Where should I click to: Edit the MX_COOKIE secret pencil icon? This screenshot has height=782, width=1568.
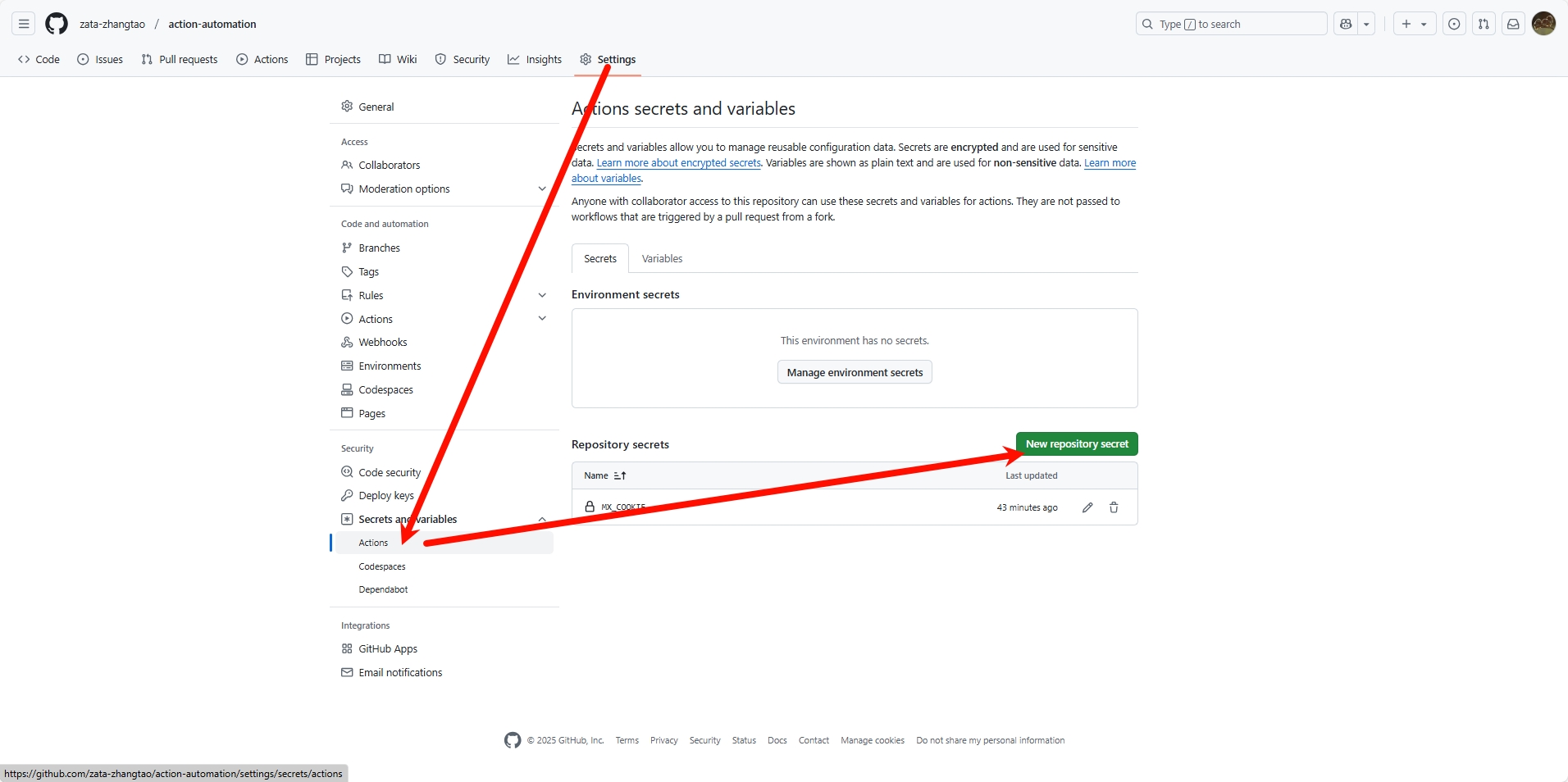tap(1087, 507)
